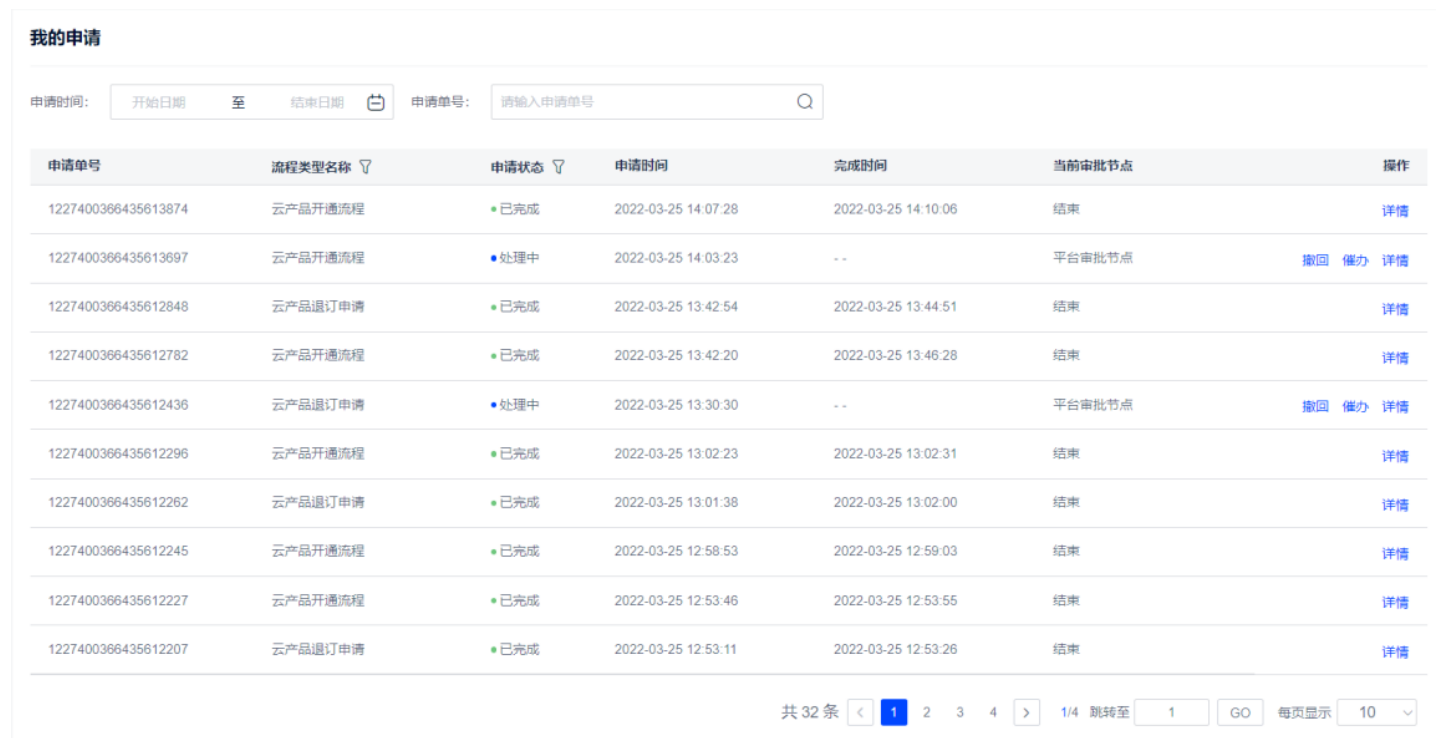Click the 完成时间 column header

pos(860,166)
